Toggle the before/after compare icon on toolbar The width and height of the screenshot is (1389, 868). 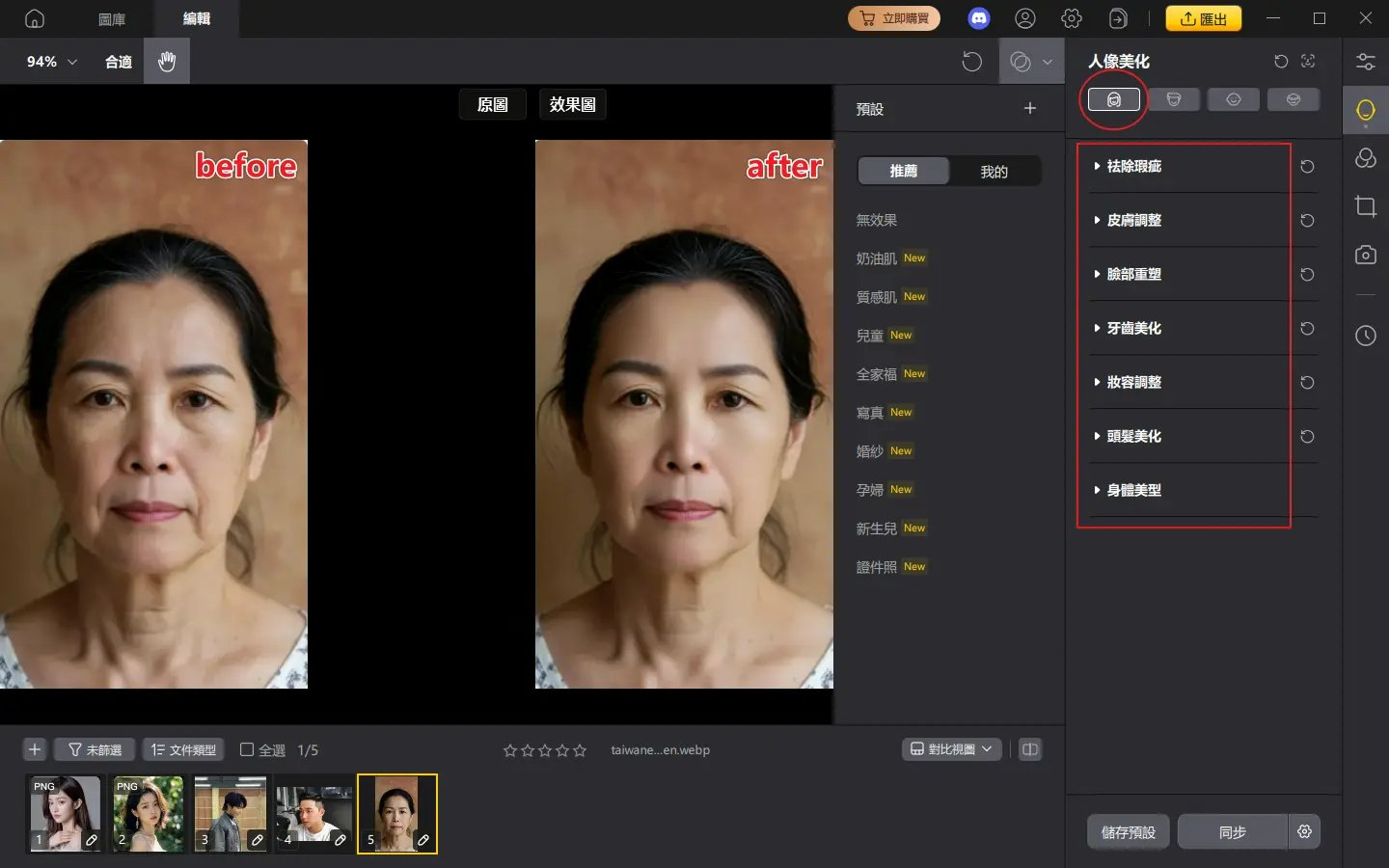point(1024,61)
